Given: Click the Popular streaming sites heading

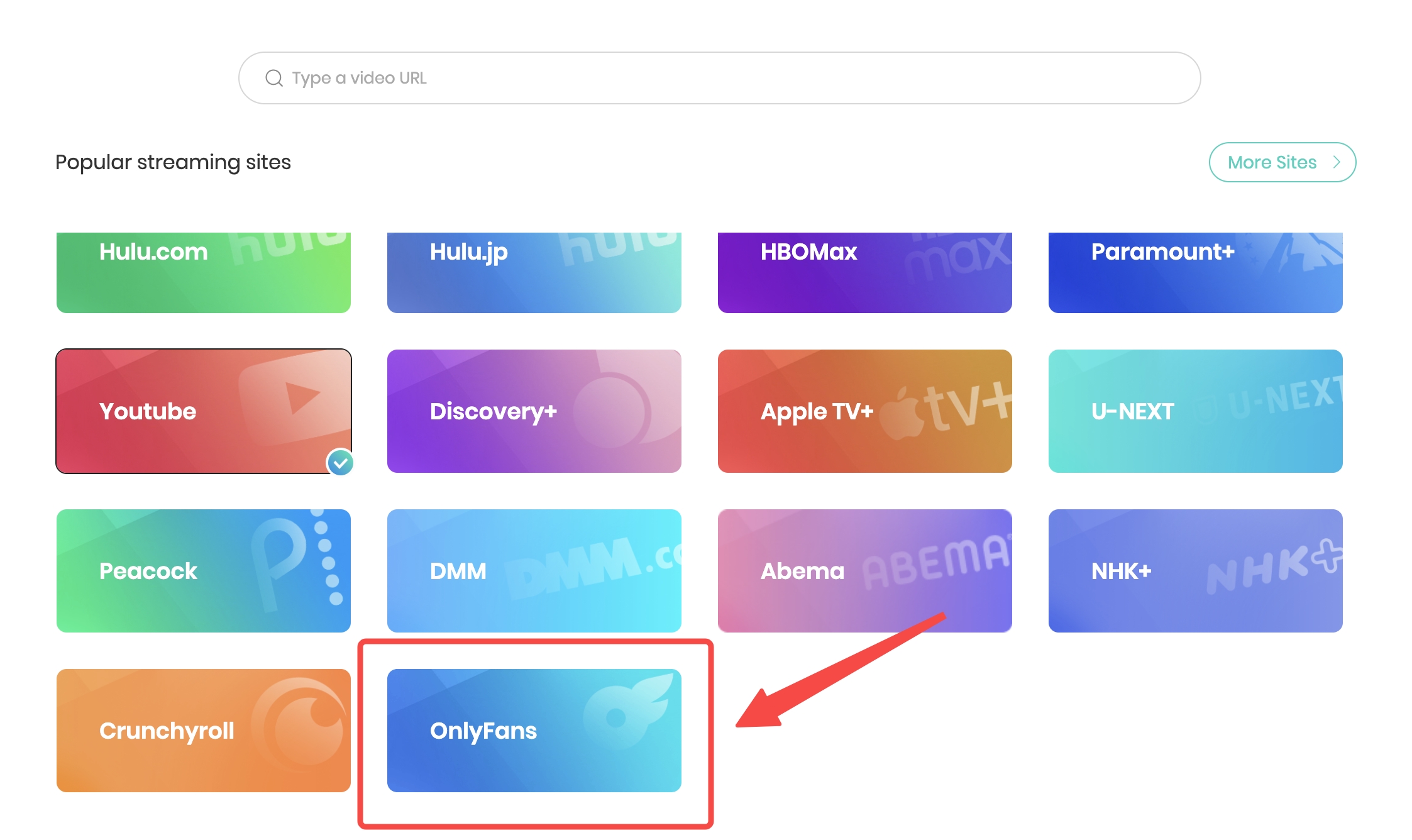Looking at the screenshot, I should (x=173, y=162).
